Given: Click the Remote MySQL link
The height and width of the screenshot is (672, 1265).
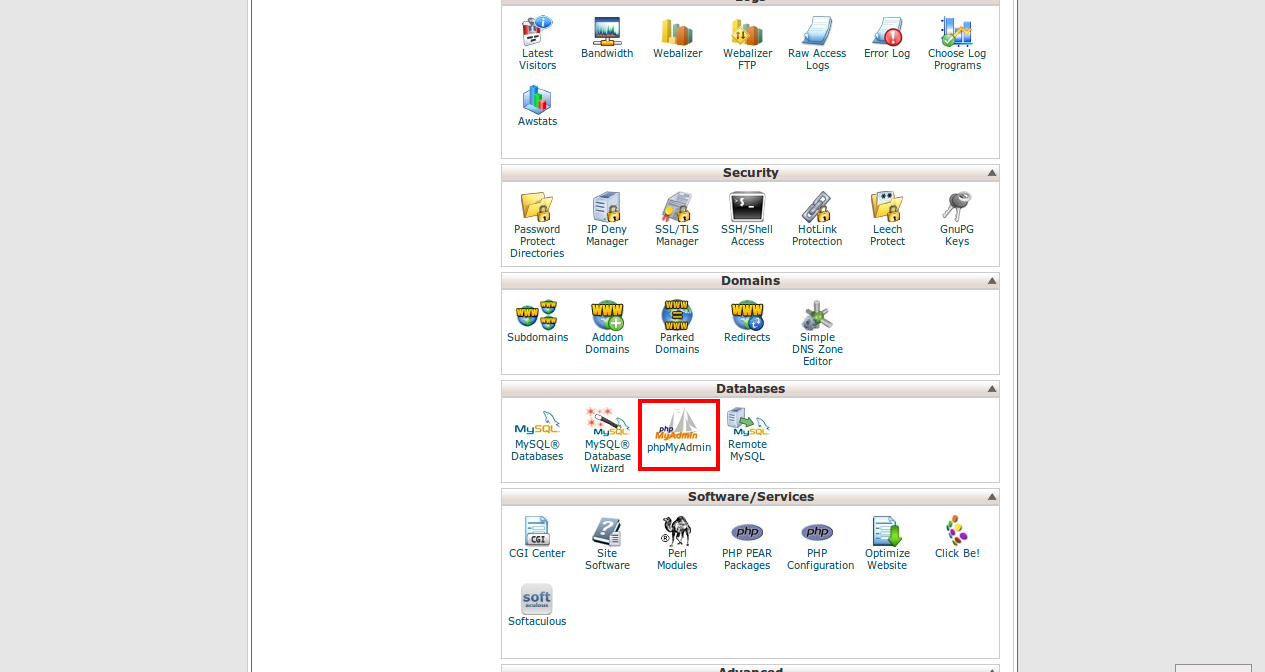Looking at the screenshot, I should tap(747, 450).
